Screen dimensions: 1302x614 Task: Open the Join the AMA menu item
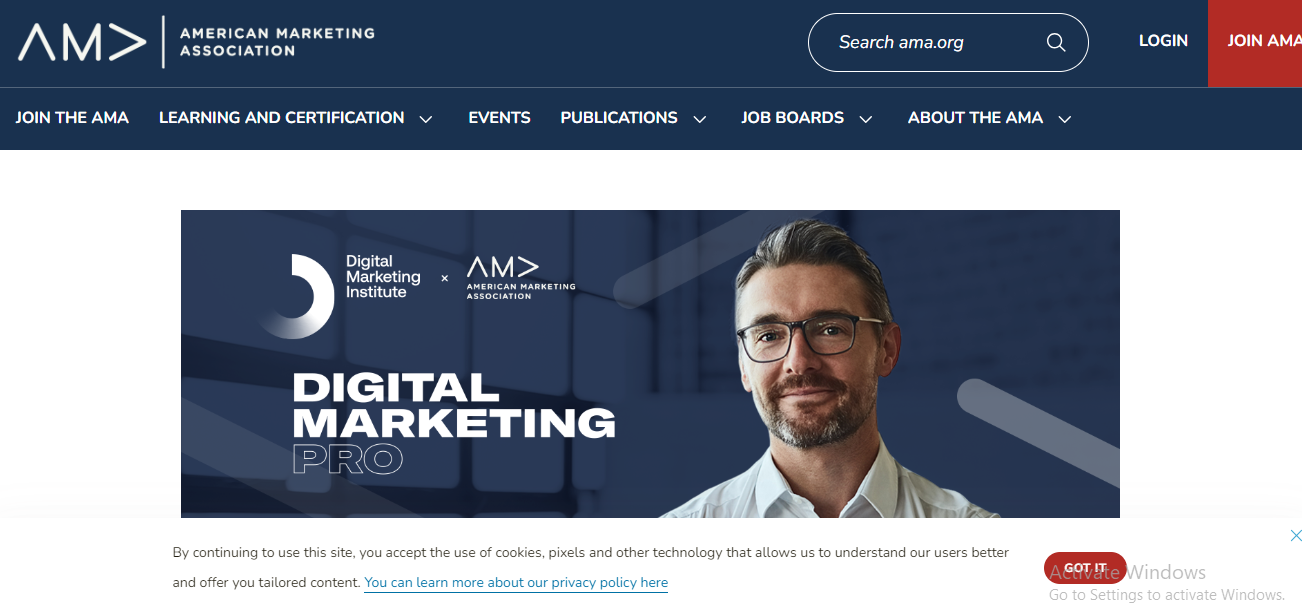pyautogui.click(x=72, y=118)
